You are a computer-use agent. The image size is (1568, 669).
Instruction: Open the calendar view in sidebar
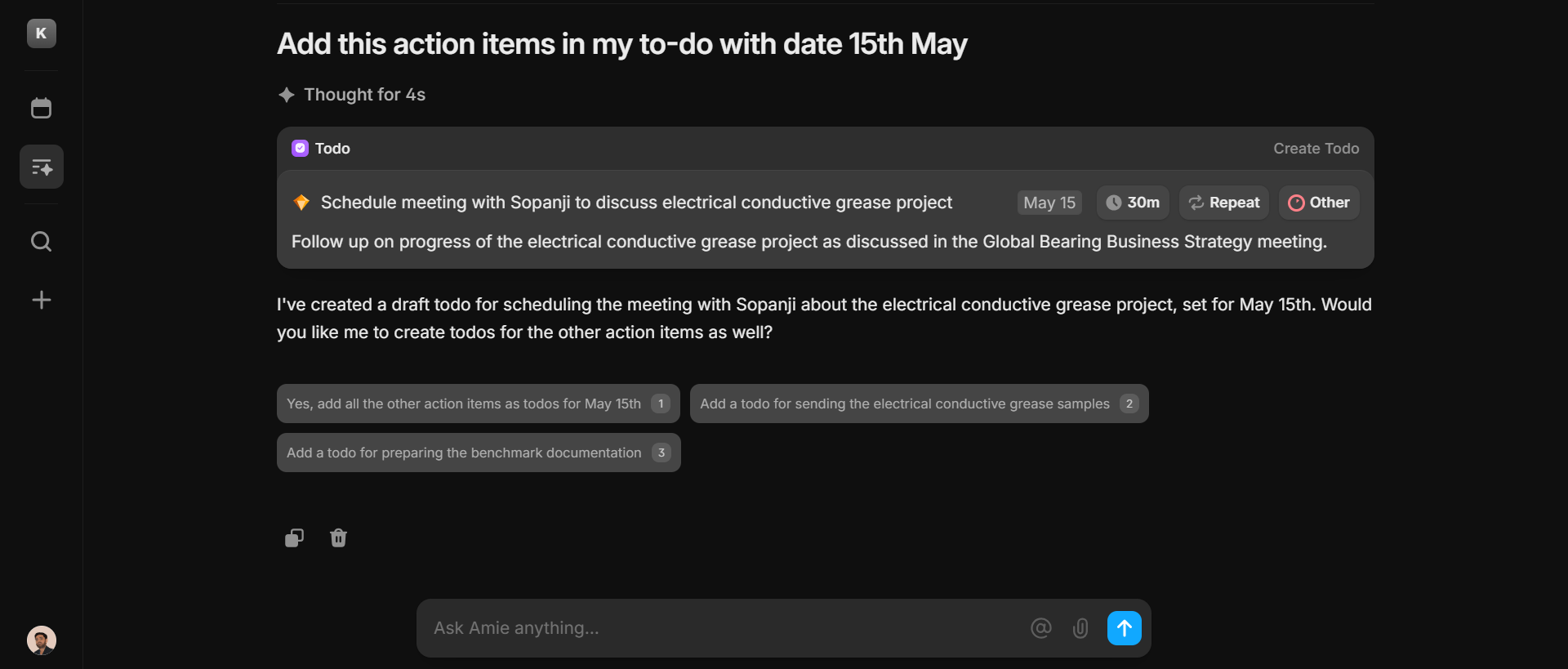(x=42, y=108)
